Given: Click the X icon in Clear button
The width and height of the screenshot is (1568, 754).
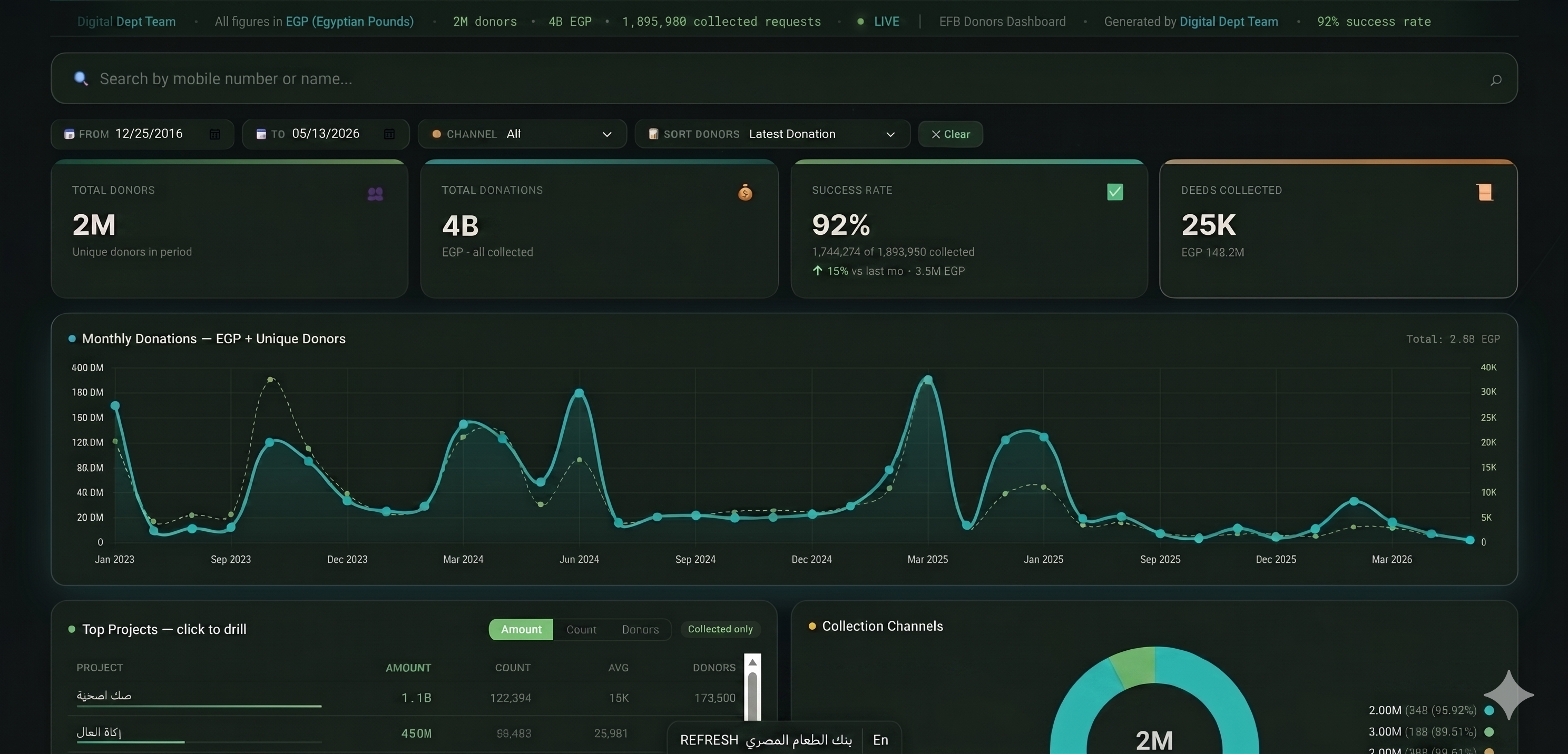Looking at the screenshot, I should (x=936, y=134).
